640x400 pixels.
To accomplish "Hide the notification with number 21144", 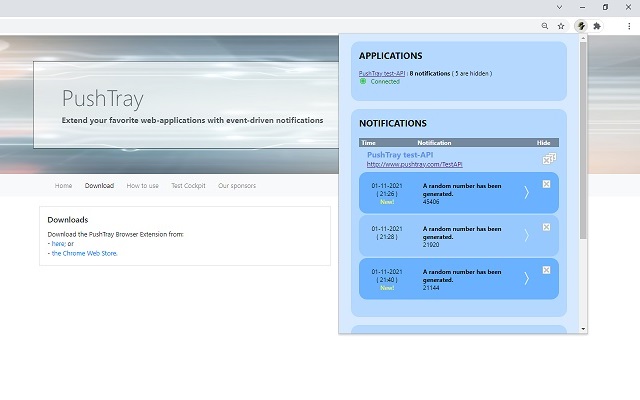I will 546,270.
